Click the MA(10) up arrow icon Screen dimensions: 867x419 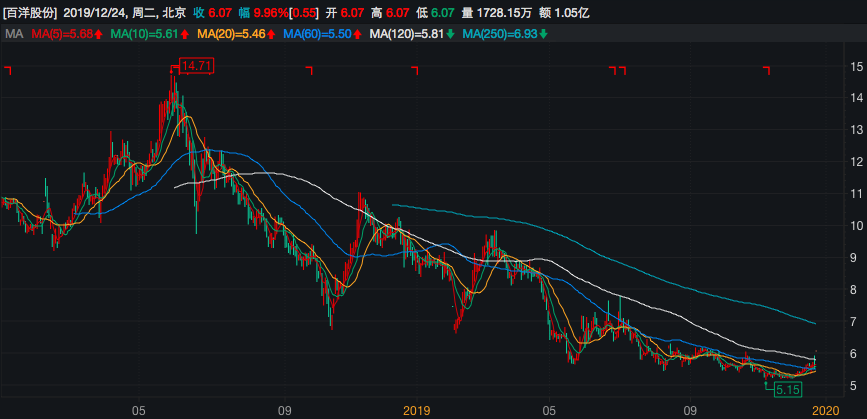(x=185, y=35)
